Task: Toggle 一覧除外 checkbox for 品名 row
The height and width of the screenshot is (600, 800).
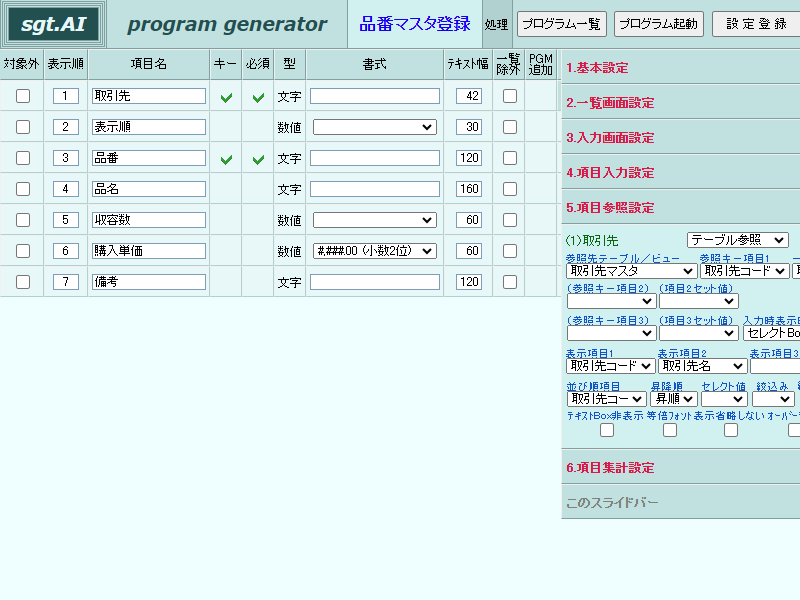Action: (510, 189)
